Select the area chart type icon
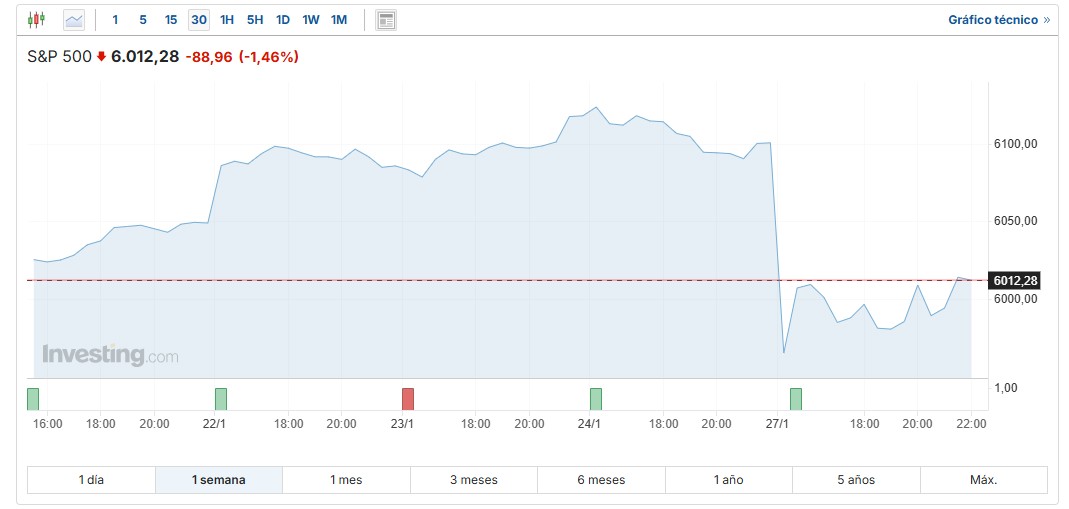 (x=74, y=19)
